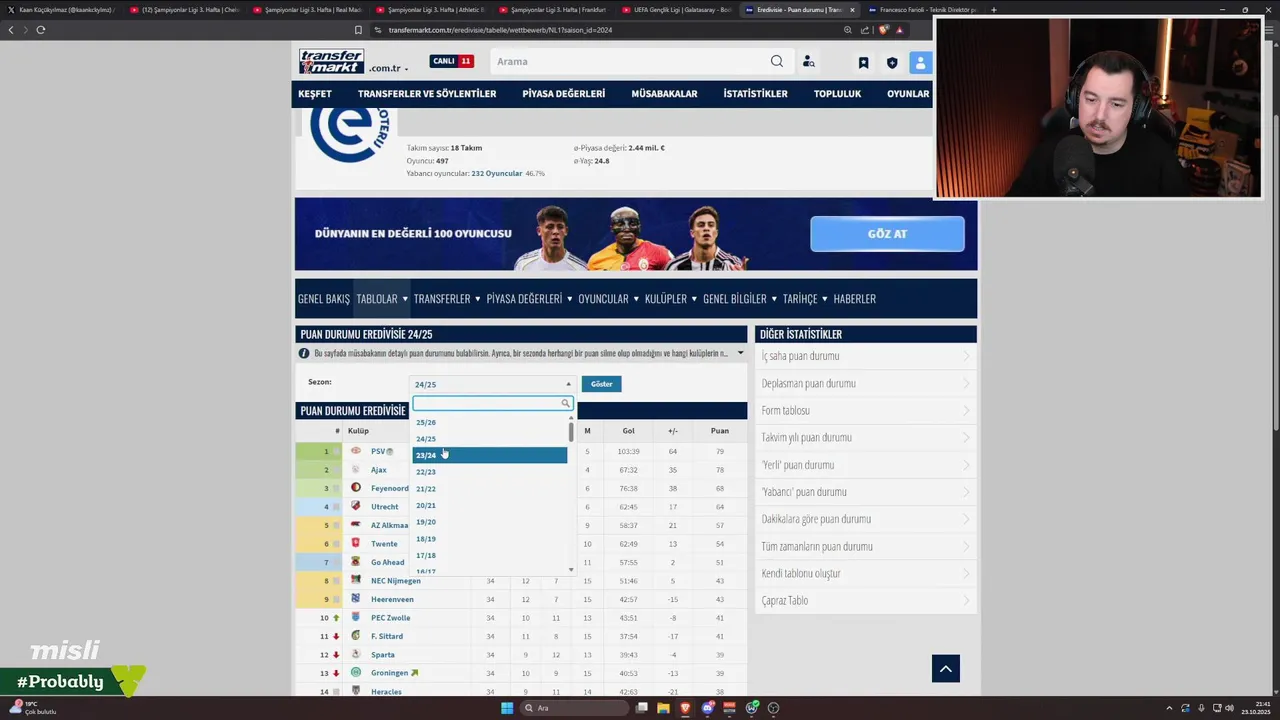Screen dimensions: 1280x720
Task: Click the Twente club crest icon
Action: click(x=355, y=543)
